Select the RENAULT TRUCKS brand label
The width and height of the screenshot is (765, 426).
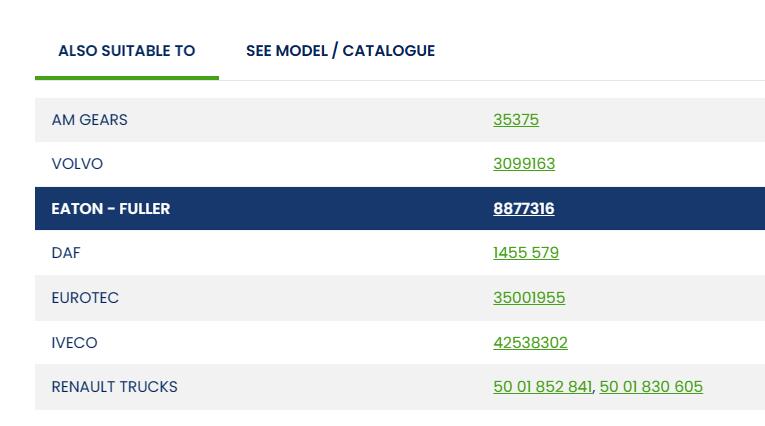[114, 387]
